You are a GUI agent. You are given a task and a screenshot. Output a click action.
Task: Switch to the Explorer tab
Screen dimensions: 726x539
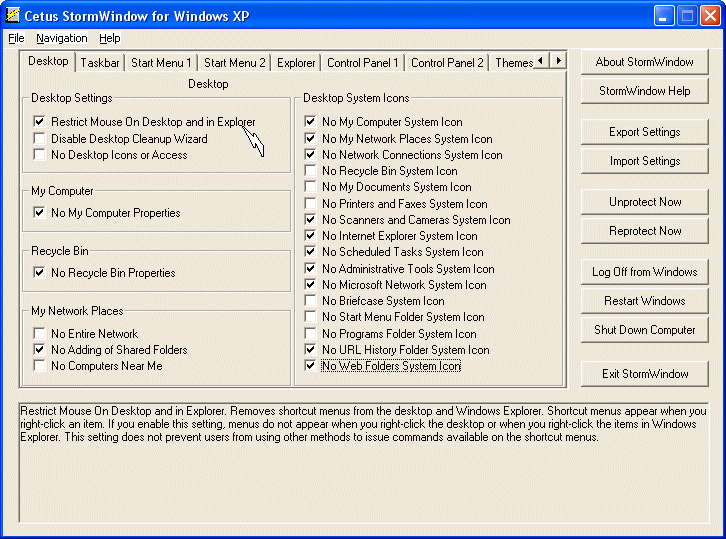click(296, 63)
